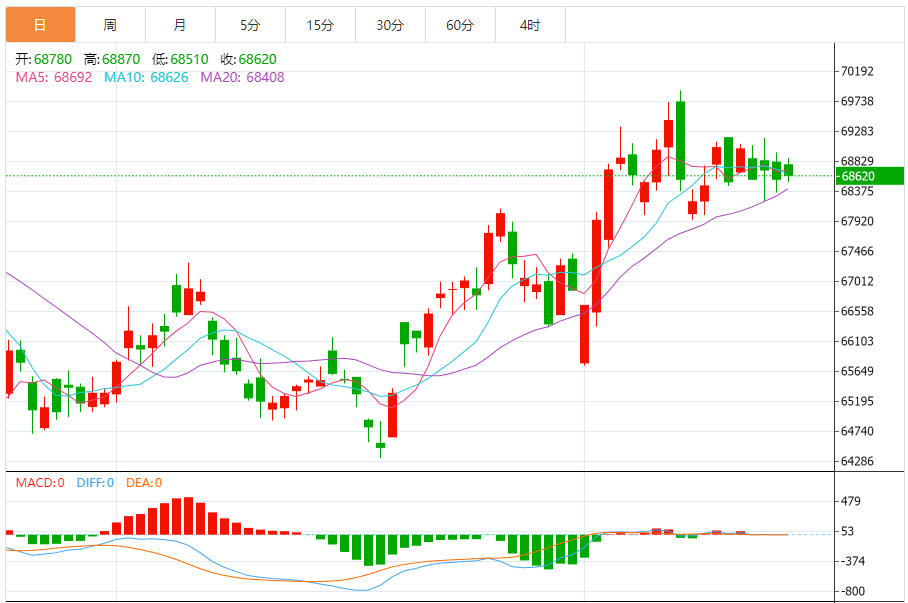Open the 15分 interval tab
Viewport: 908px width, 603px height.
(320, 25)
